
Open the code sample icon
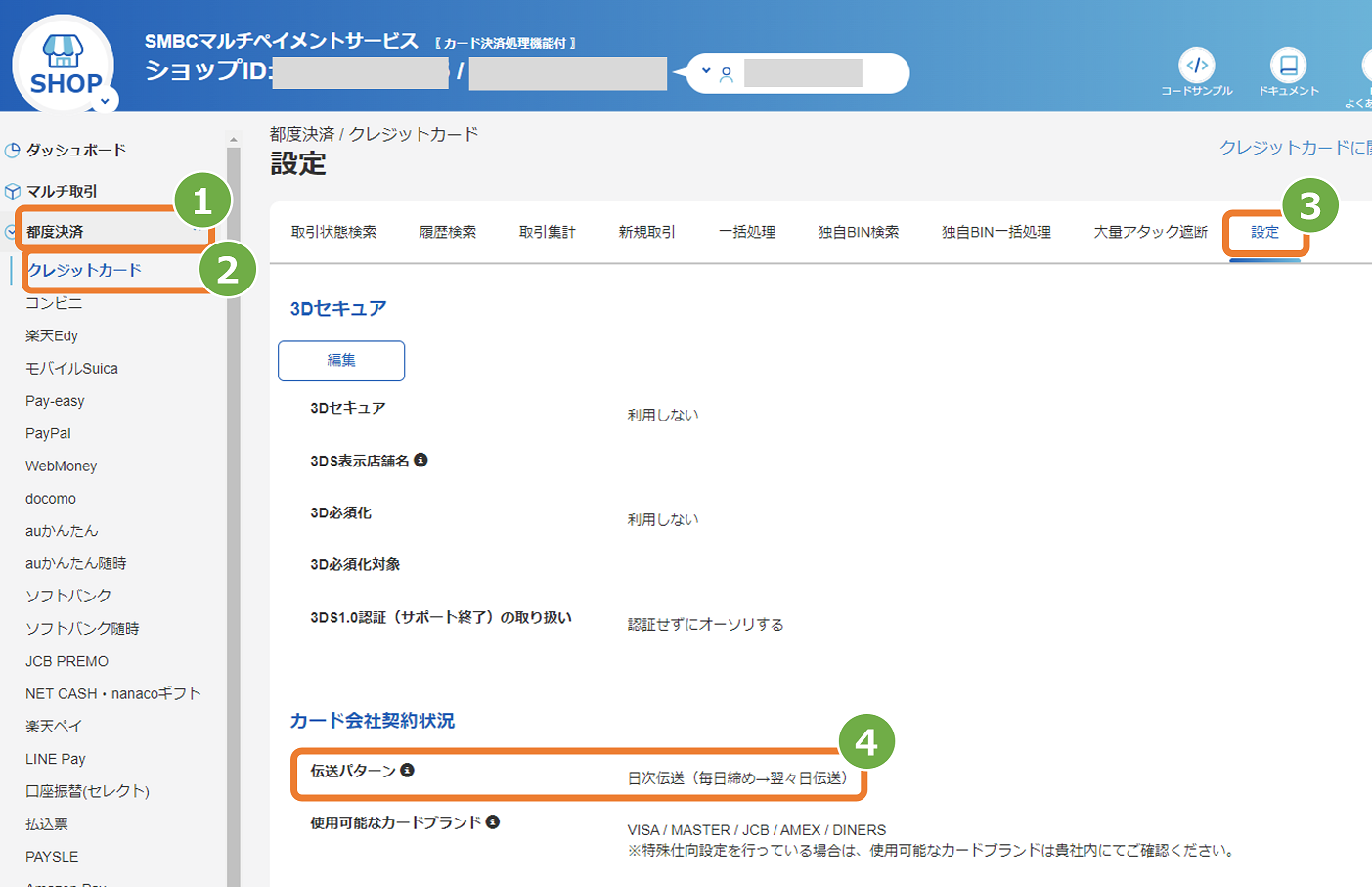[1197, 66]
